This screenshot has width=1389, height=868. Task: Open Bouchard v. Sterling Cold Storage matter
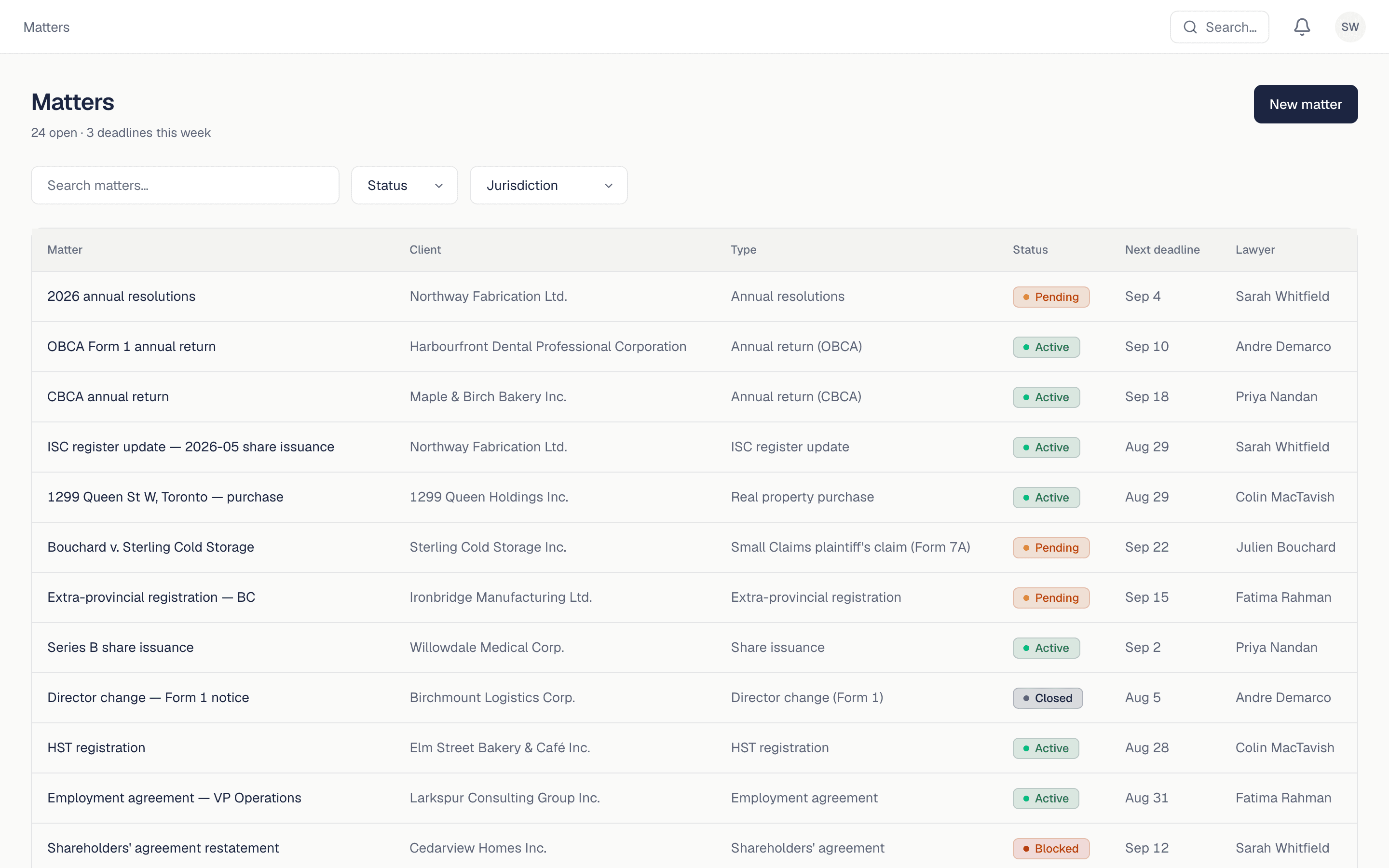coord(150,547)
